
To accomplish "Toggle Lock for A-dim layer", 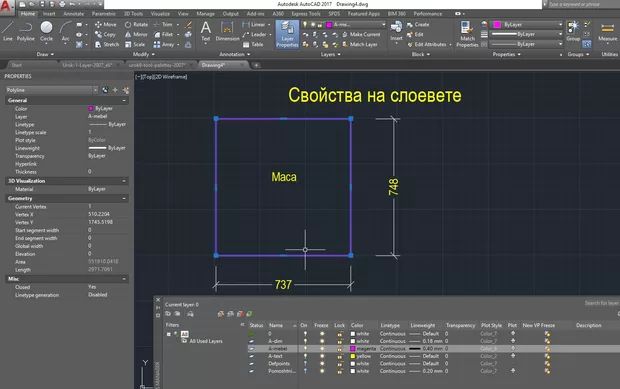I will (340, 341).
